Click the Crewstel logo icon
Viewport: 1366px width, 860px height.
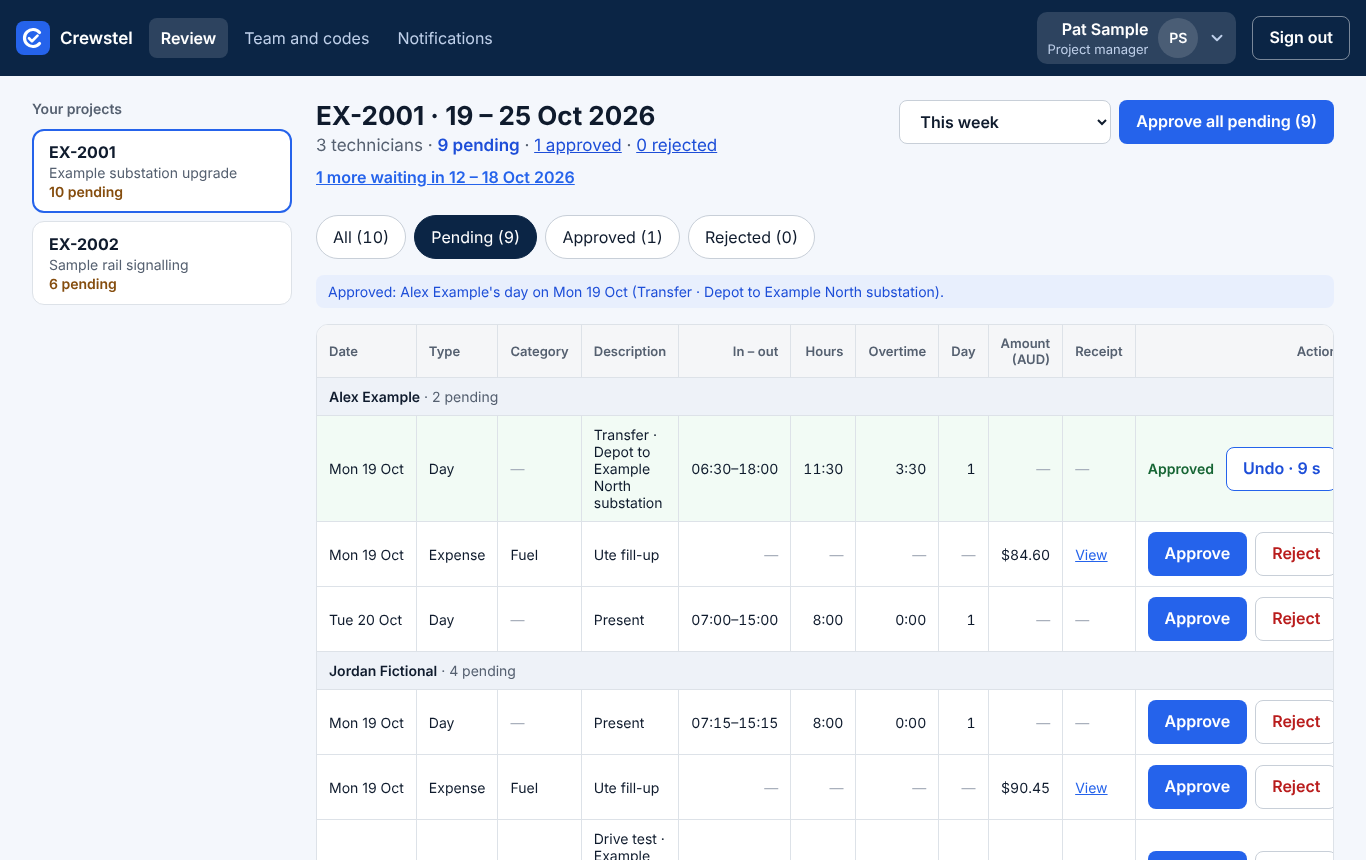pyautogui.click(x=33, y=38)
